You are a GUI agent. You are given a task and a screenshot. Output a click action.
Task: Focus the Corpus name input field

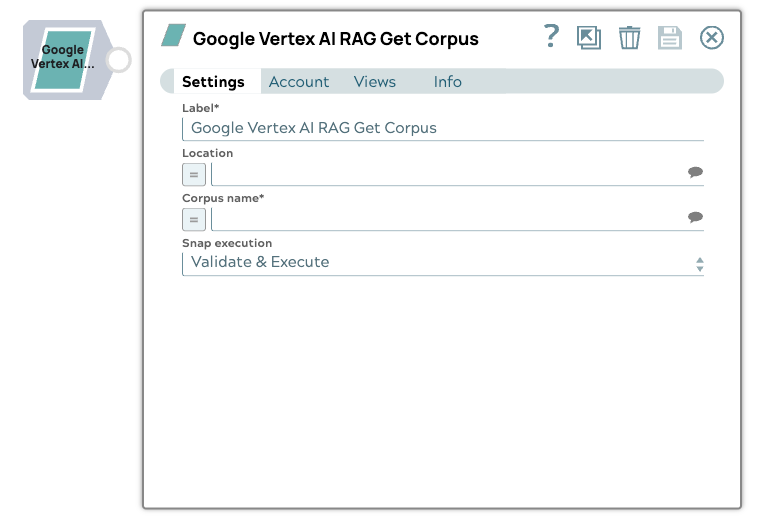click(x=445, y=219)
